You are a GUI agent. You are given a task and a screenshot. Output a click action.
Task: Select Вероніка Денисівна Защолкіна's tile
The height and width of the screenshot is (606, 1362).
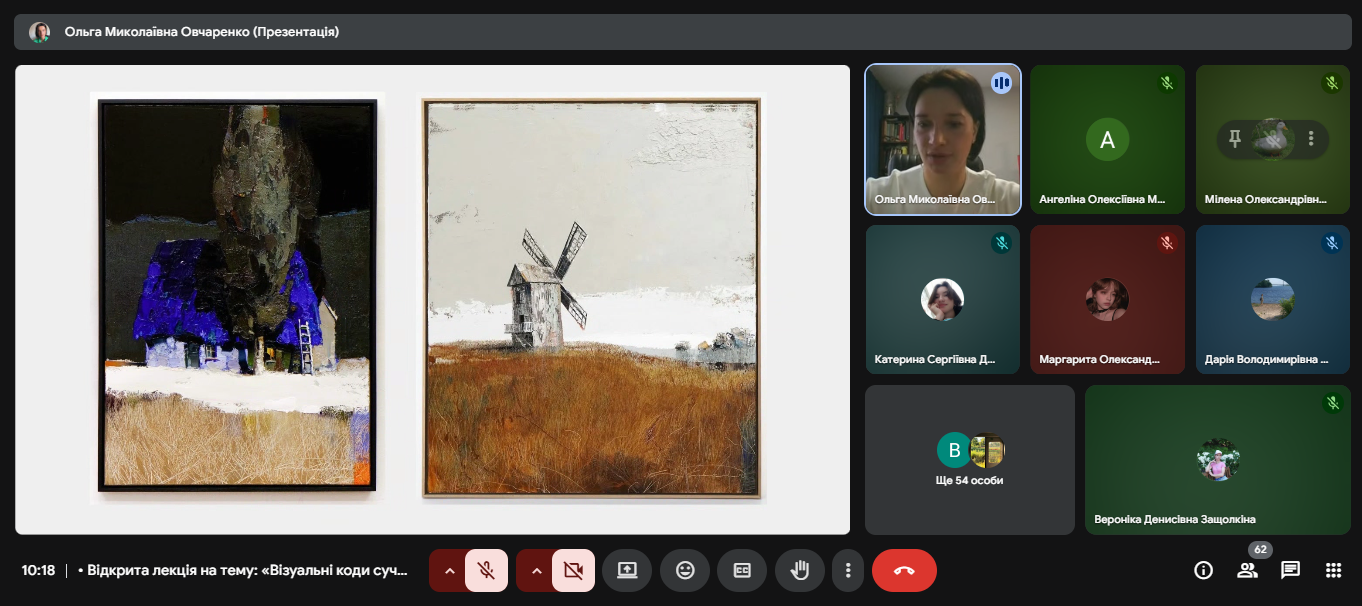tap(1218, 460)
